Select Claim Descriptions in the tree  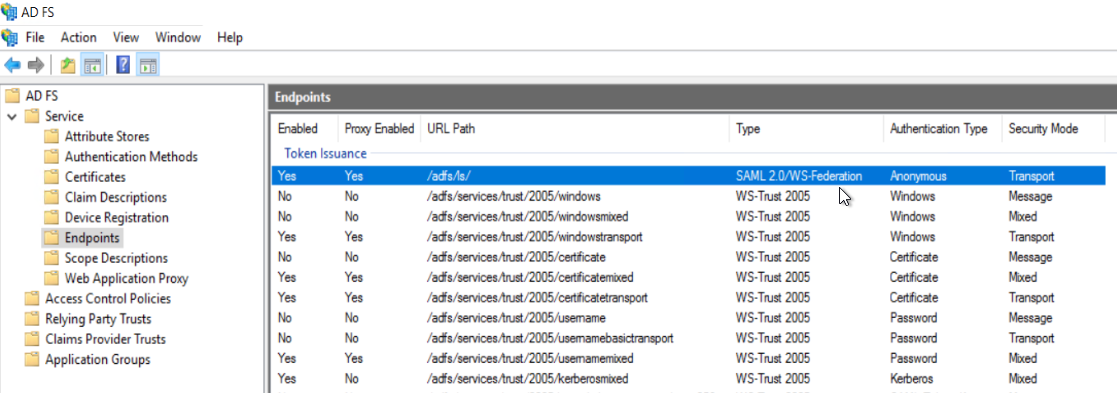(x=115, y=197)
